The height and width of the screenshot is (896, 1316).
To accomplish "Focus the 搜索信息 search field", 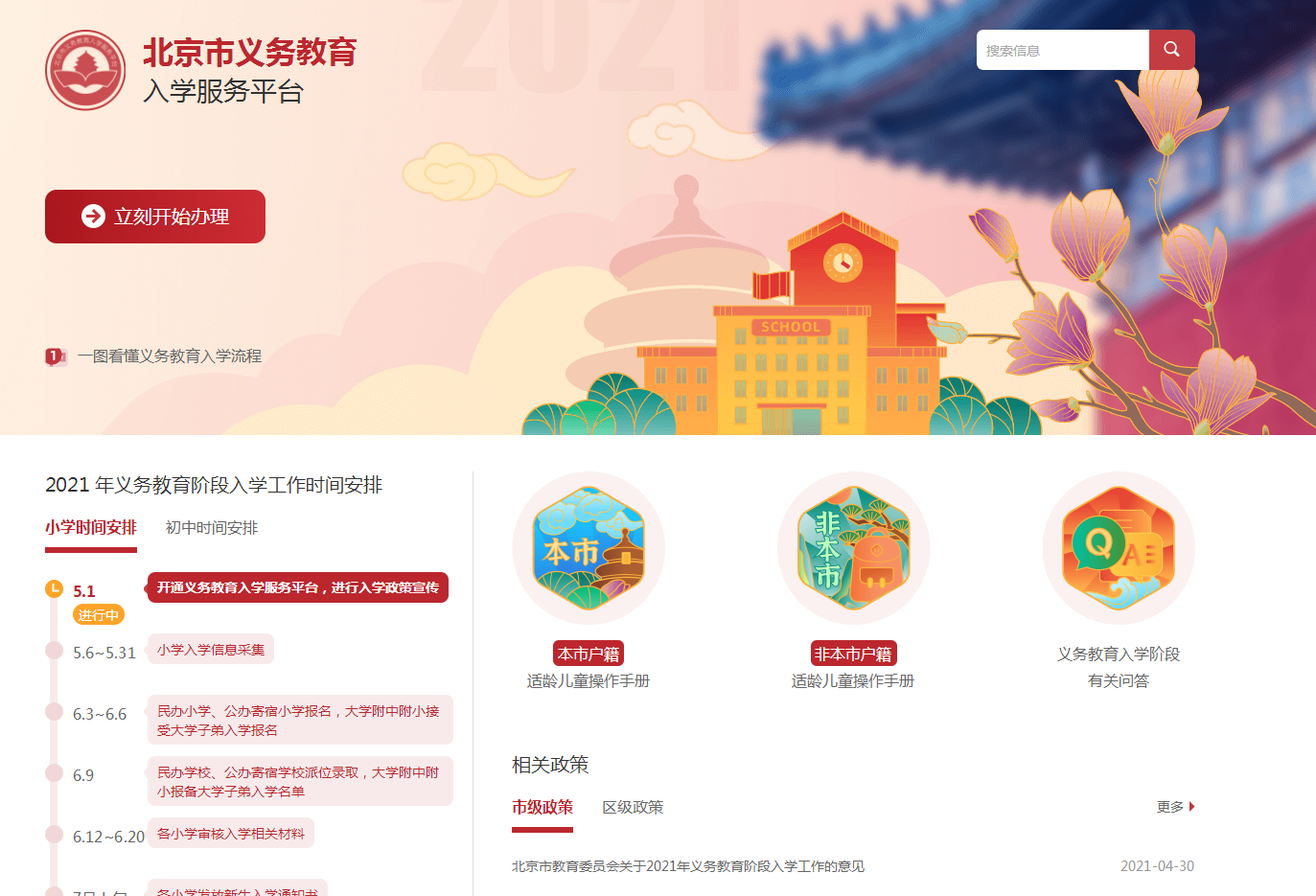I will [x=1063, y=50].
